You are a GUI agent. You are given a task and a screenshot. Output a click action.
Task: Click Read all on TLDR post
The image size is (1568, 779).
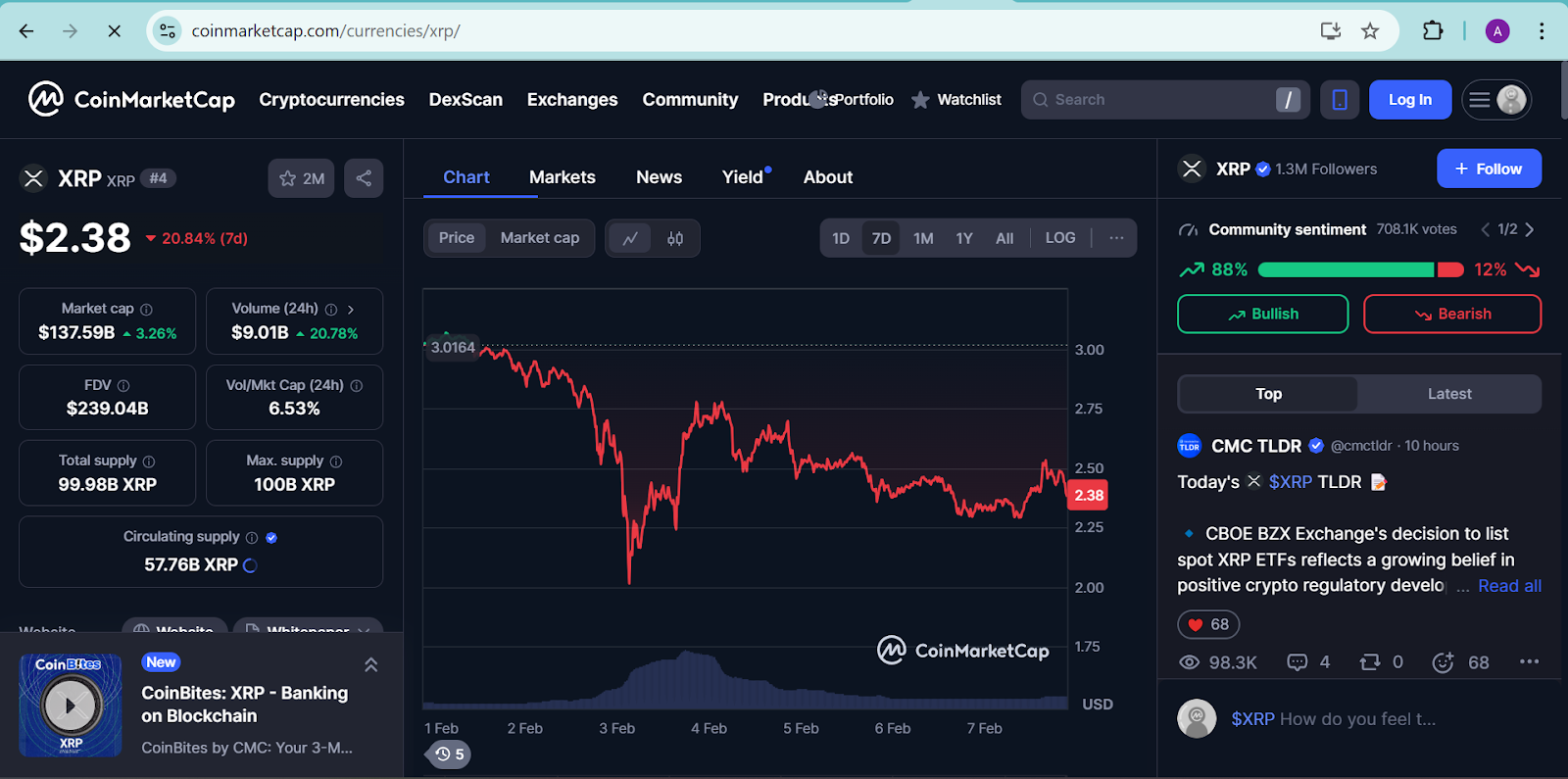tap(1509, 586)
